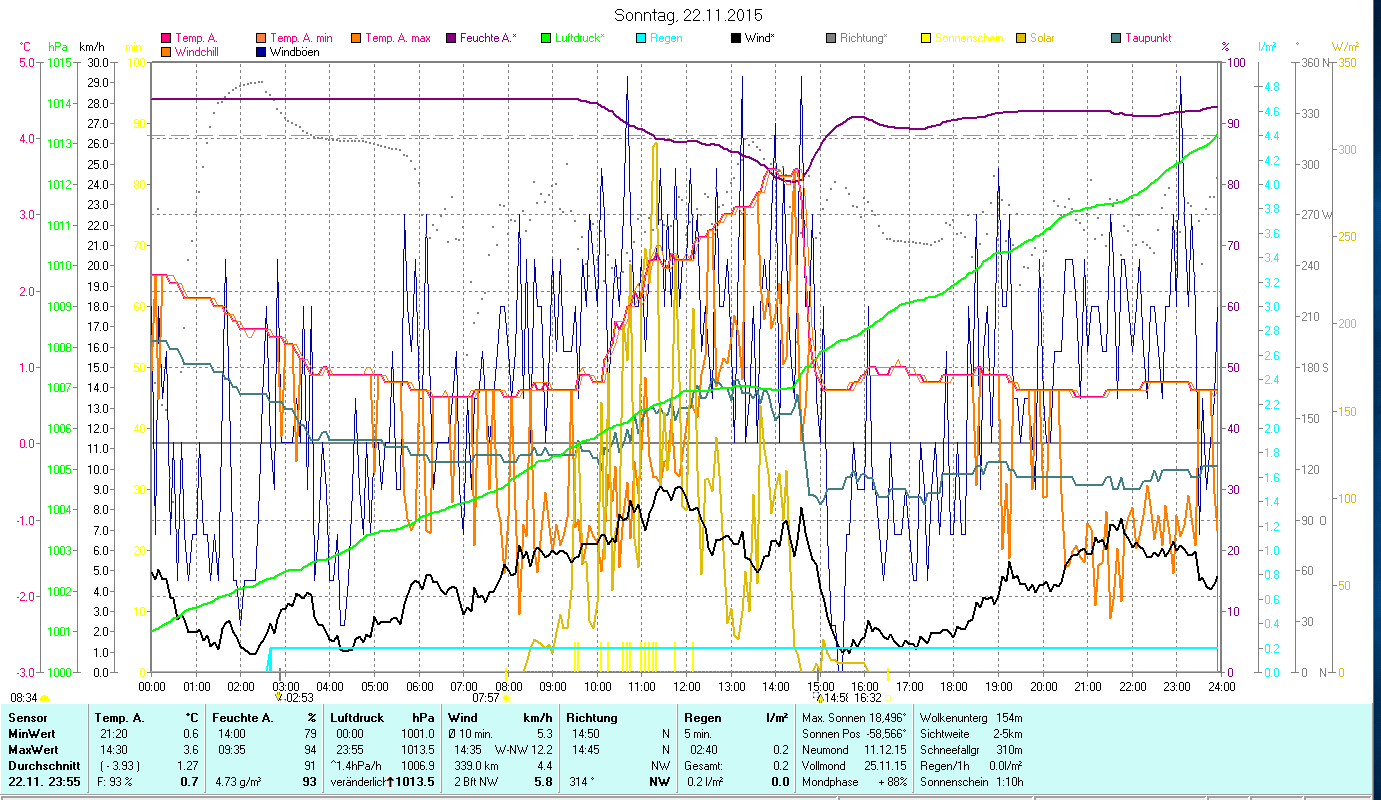Click the 'Sichtweite' label
The width and height of the screenshot is (1381, 800).
[x=945, y=734]
